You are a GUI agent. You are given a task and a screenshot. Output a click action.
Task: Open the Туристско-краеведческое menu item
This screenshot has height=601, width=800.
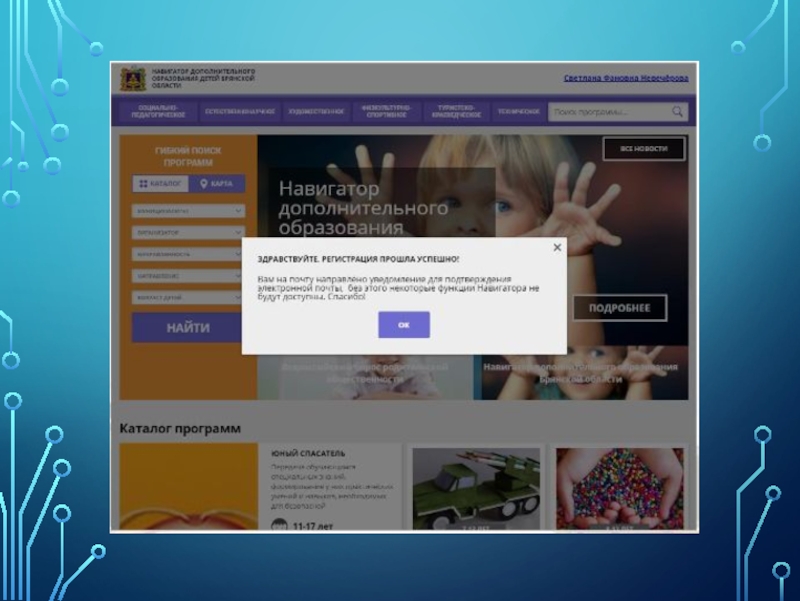point(456,111)
